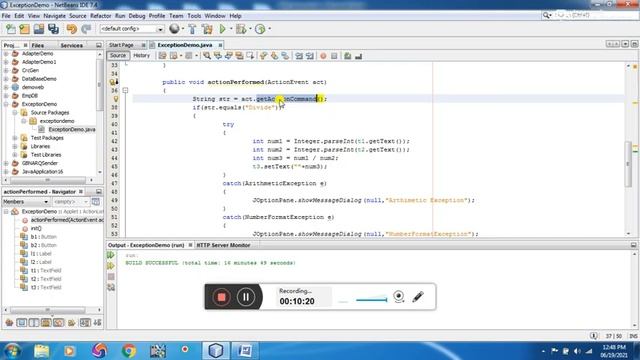Image resolution: width=640 pixels, height=360 pixels.
Task: Open File Explorer from the taskbar
Action: click(41, 351)
